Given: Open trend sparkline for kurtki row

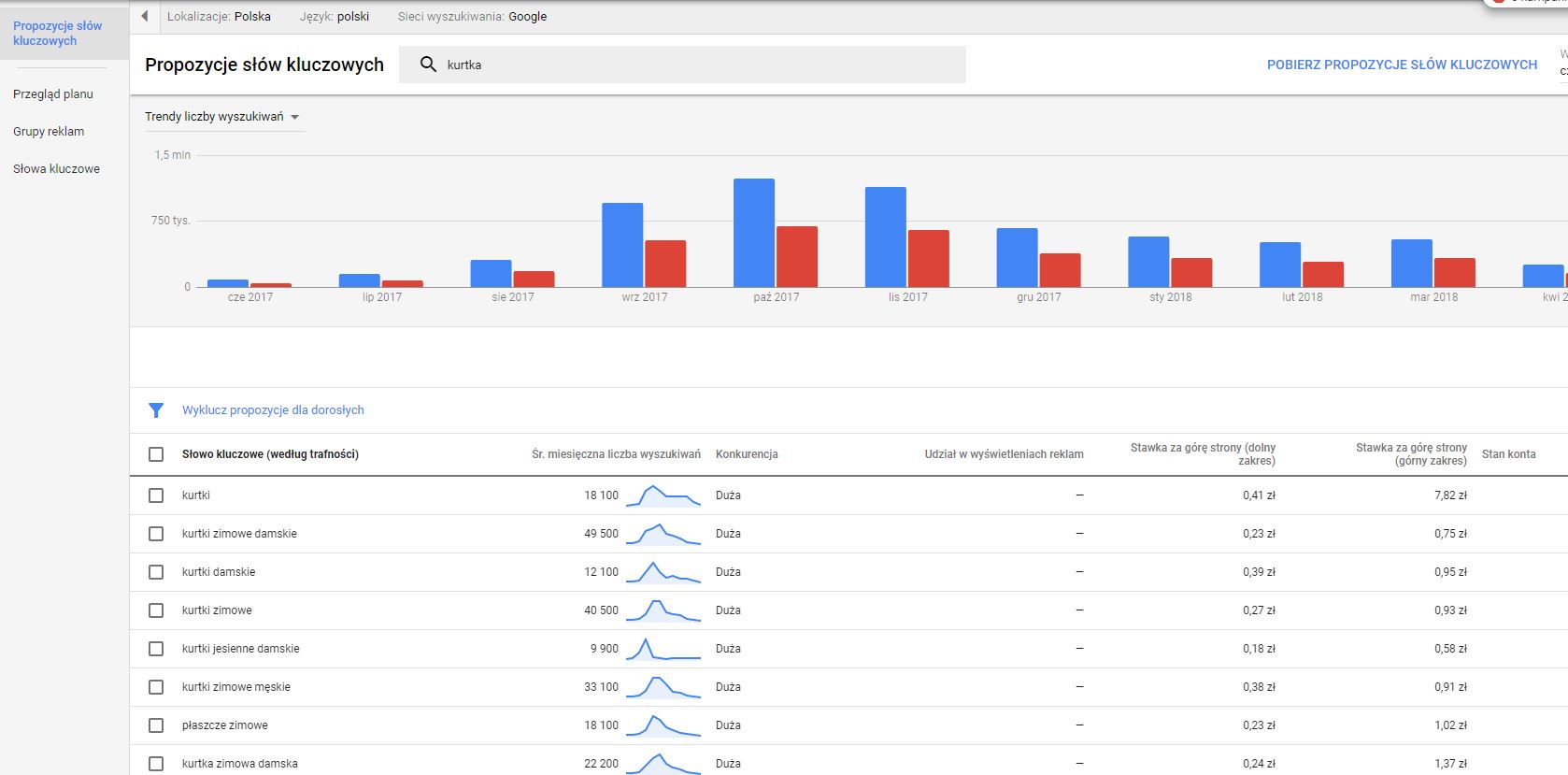Looking at the screenshot, I should click(x=663, y=495).
